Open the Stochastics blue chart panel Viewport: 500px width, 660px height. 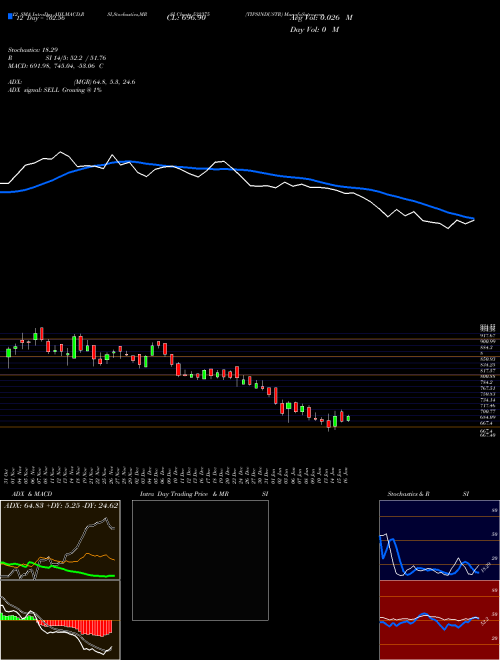tap(439, 540)
